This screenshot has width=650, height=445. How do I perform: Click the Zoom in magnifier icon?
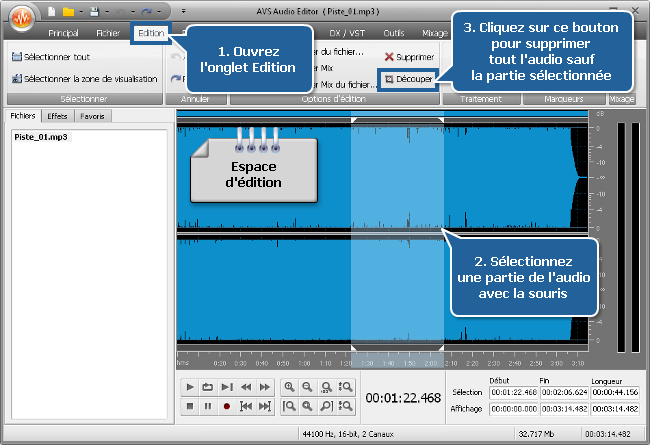(x=289, y=387)
